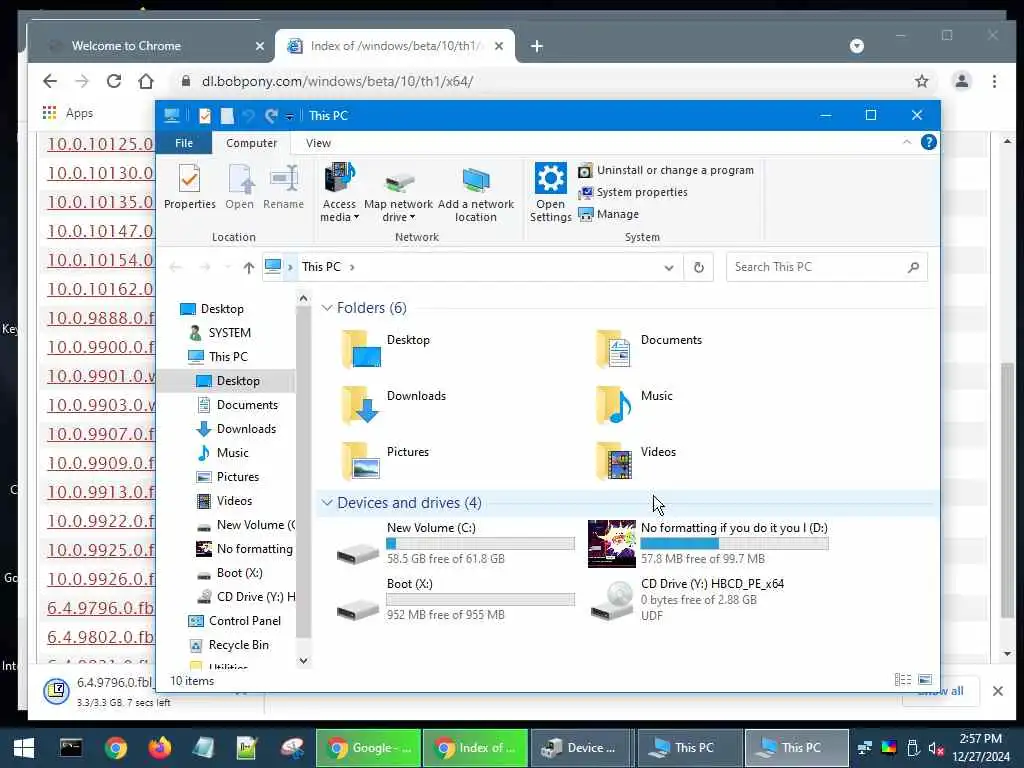
Task: Click 6.4.9802.0 link in Chrome page
Action: click(101, 637)
